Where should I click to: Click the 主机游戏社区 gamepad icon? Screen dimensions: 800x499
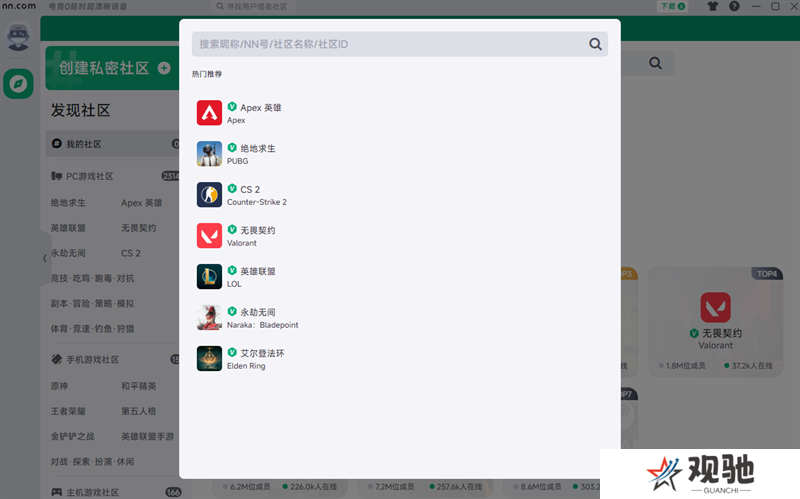pyautogui.click(x=57, y=492)
